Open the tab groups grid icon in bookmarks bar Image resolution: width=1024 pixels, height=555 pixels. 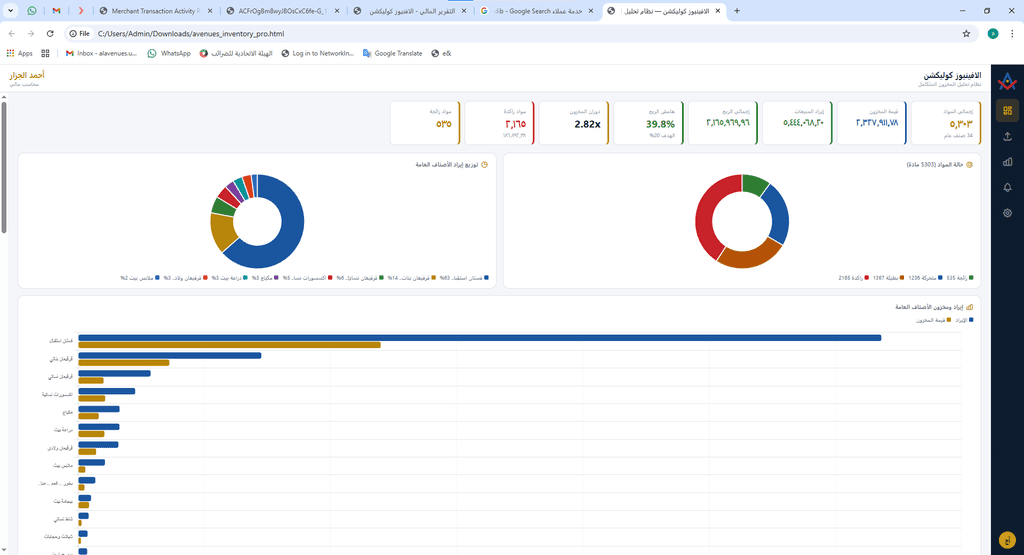coord(45,54)
